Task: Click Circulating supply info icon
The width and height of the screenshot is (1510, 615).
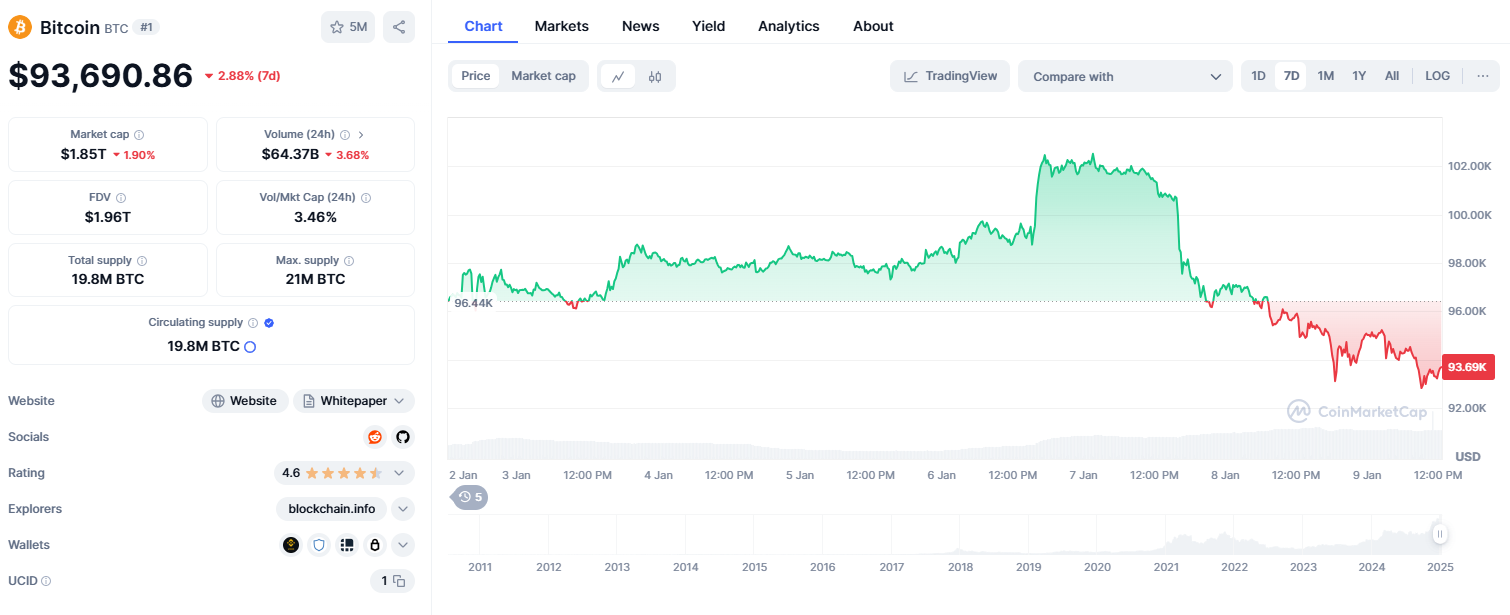Action: coord(253,323)
